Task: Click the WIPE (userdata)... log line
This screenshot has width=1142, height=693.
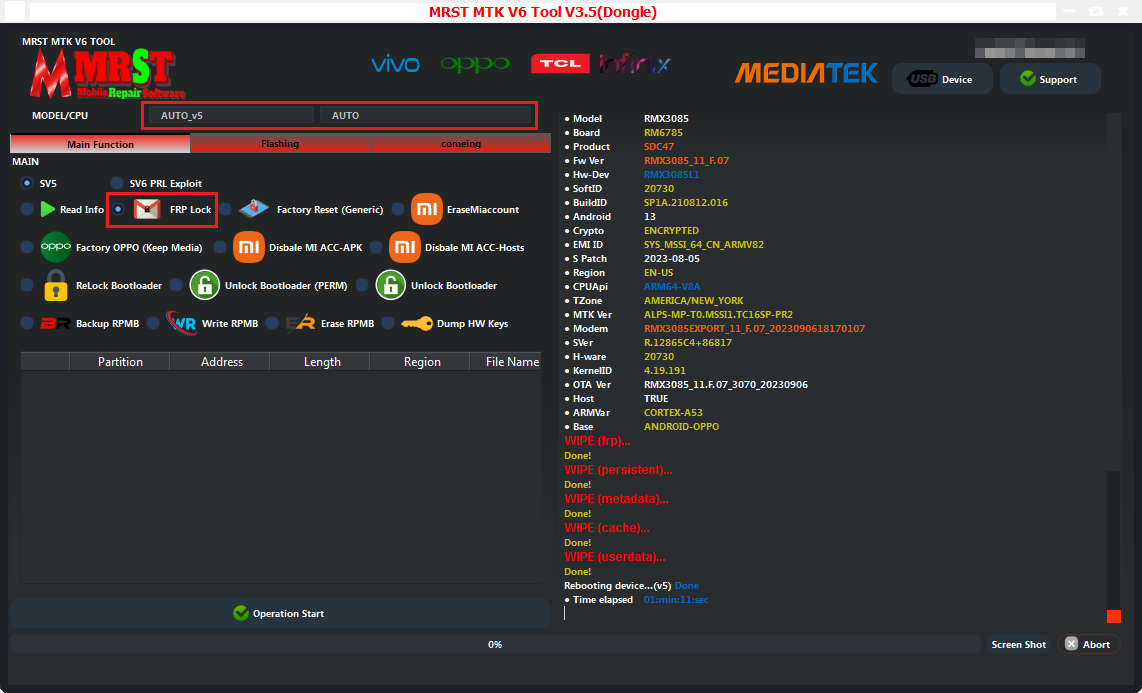Action: [615, 557]
